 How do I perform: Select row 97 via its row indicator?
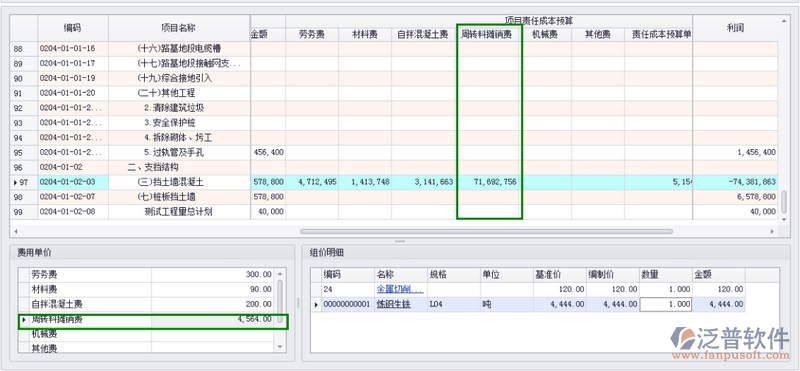coord(23,182)
